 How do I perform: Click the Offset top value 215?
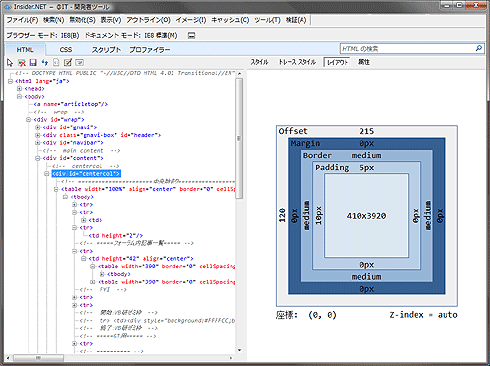point(366,131)
